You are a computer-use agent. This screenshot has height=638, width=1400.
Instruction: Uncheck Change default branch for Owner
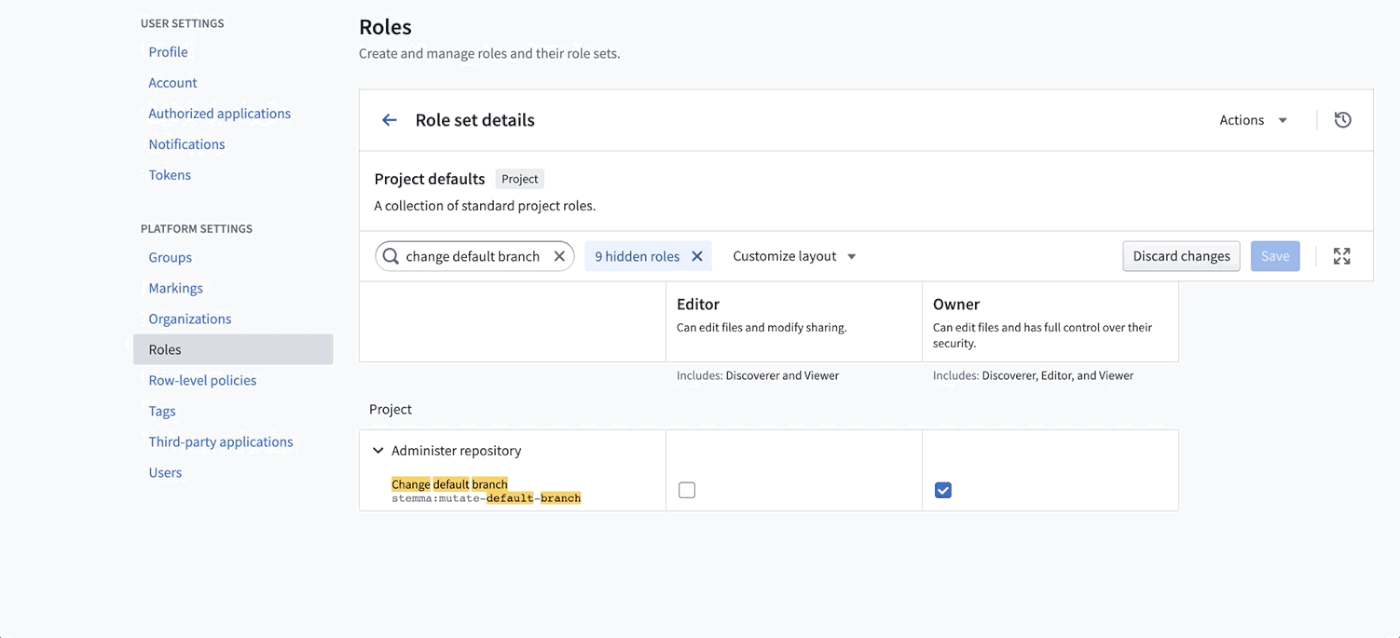943,490
